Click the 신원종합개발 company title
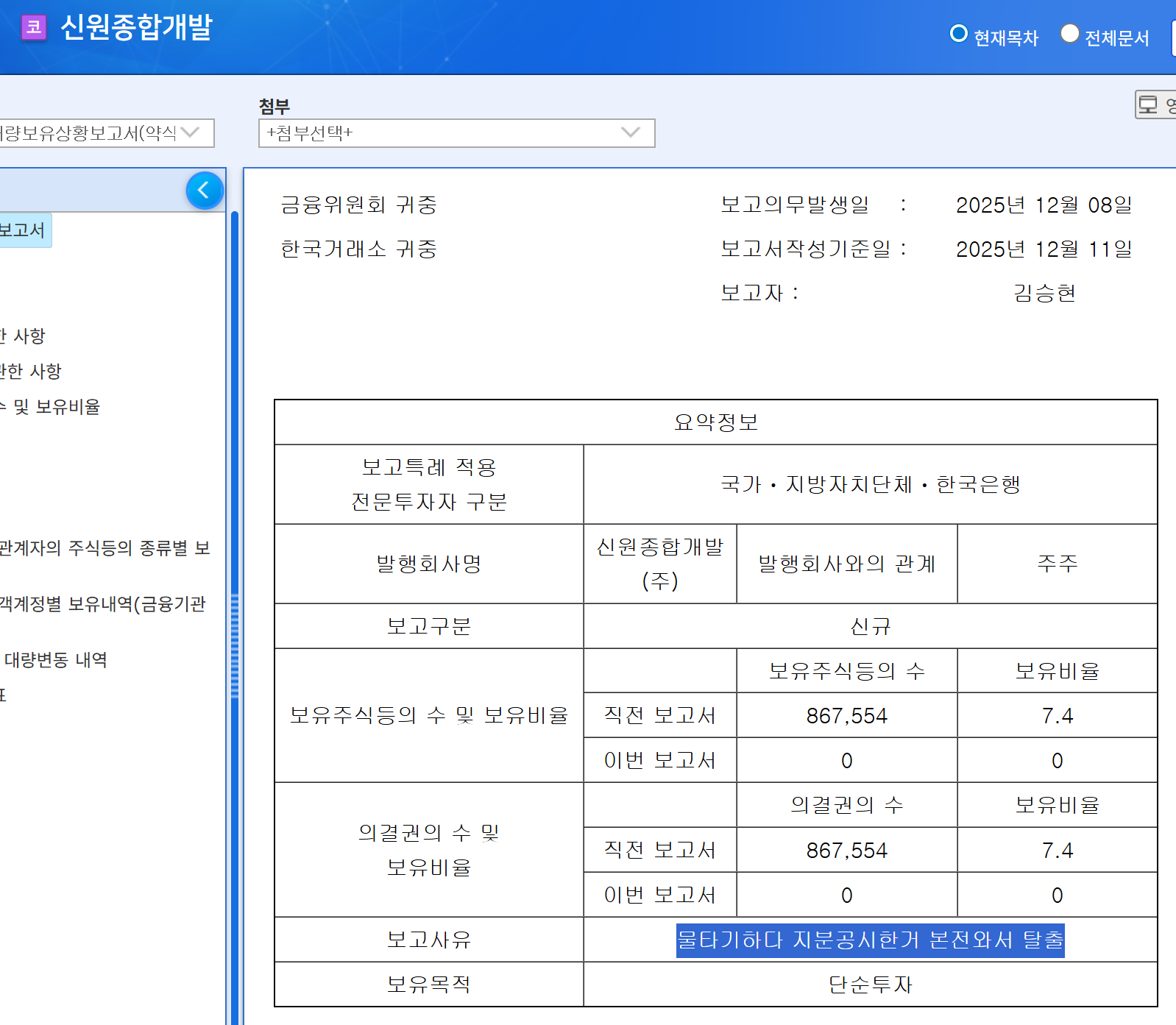Viewport: 1176px width, 1025px height. click(x=136, y=27)
